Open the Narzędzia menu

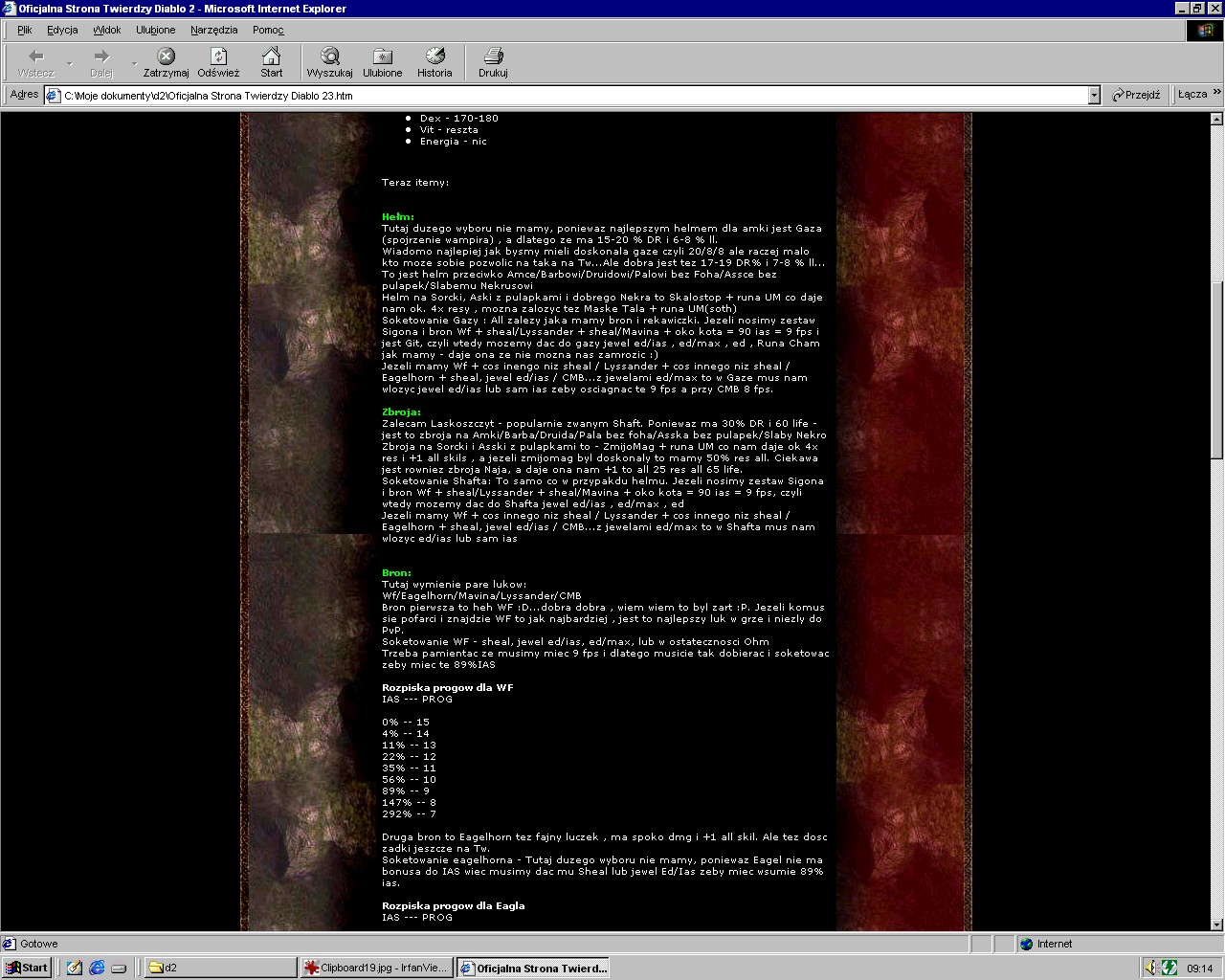213,30
